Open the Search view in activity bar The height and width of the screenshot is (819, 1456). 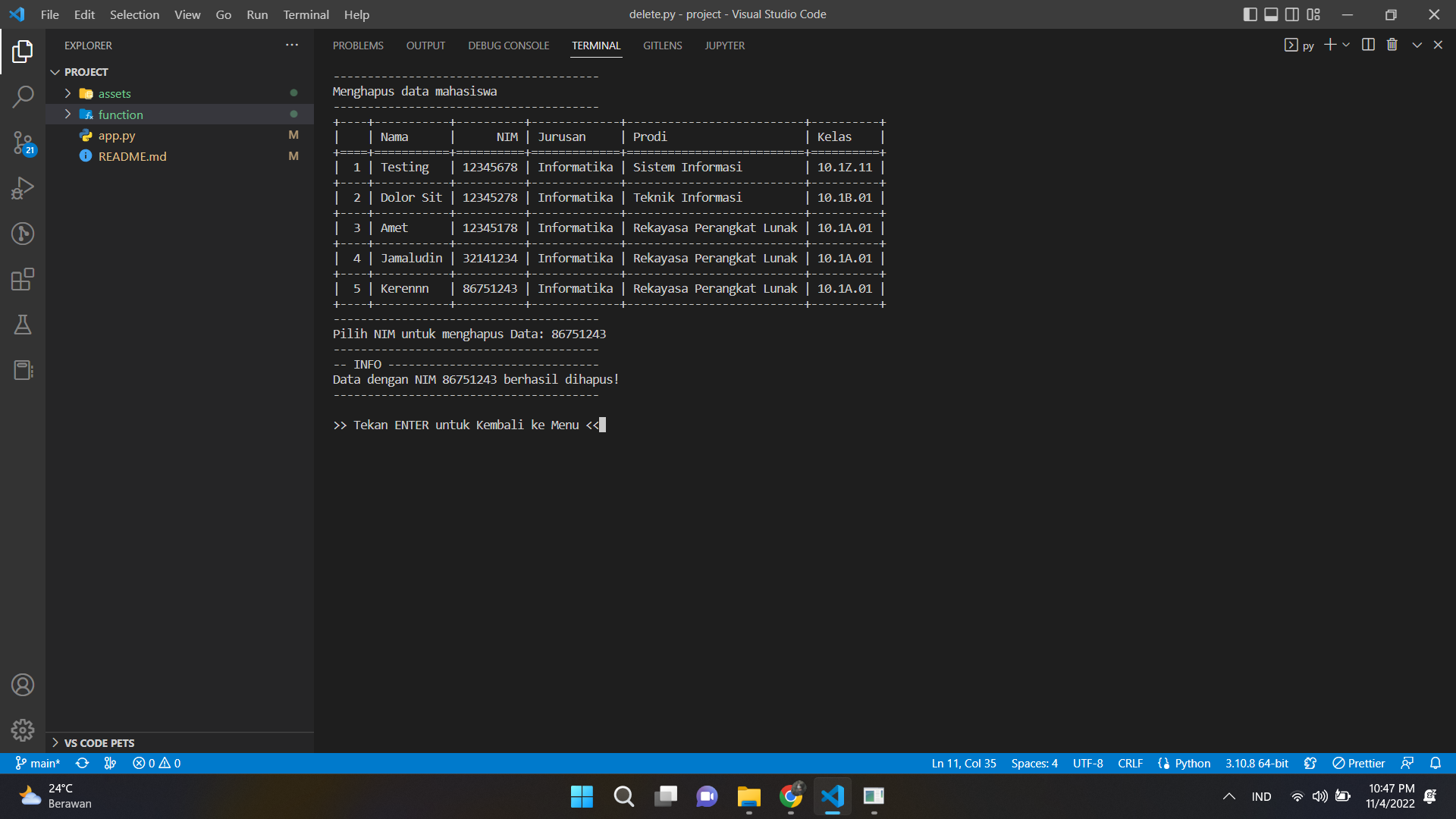[x=23, y=97]
